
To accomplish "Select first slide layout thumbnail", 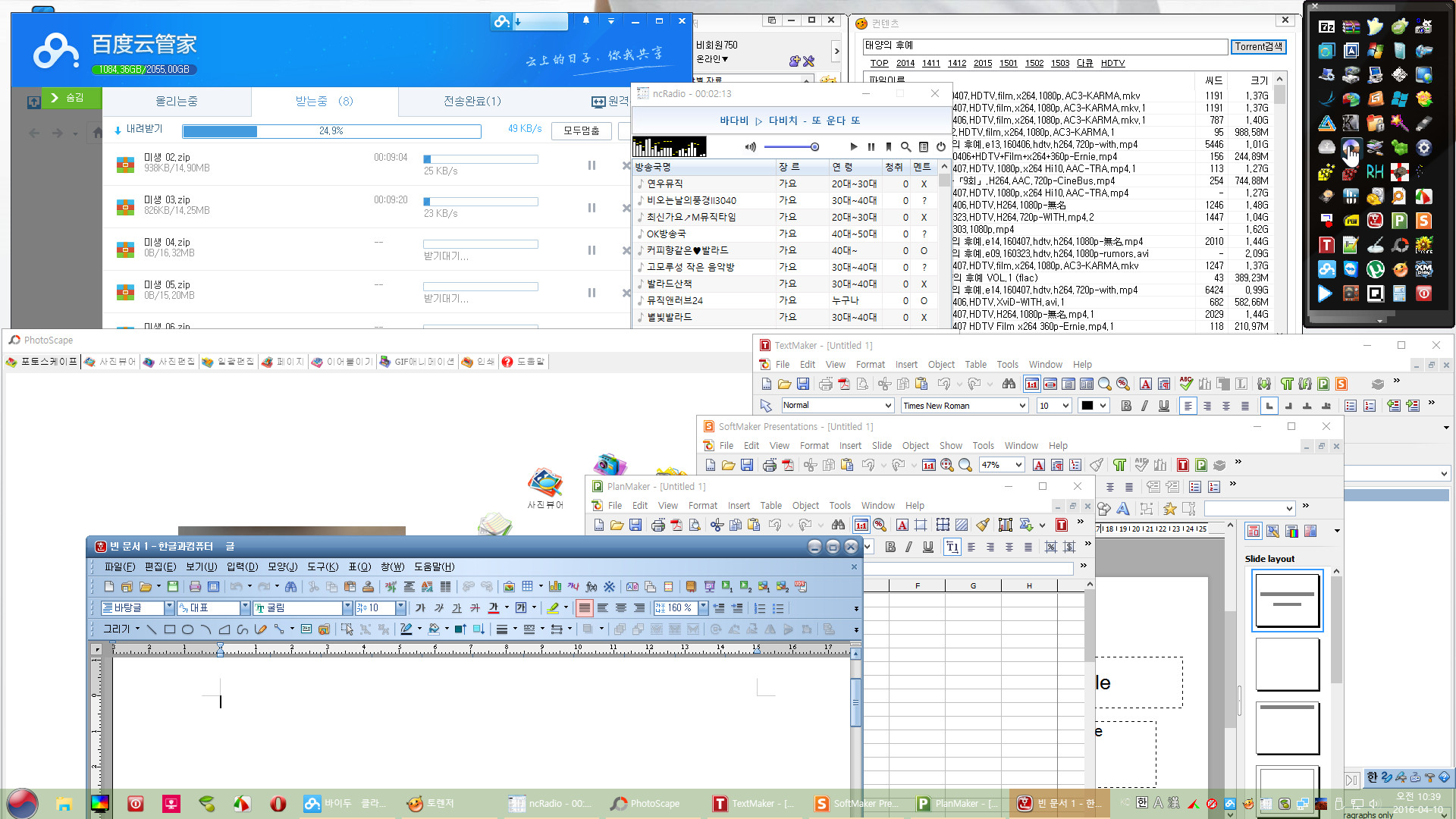I will 1287,600.
